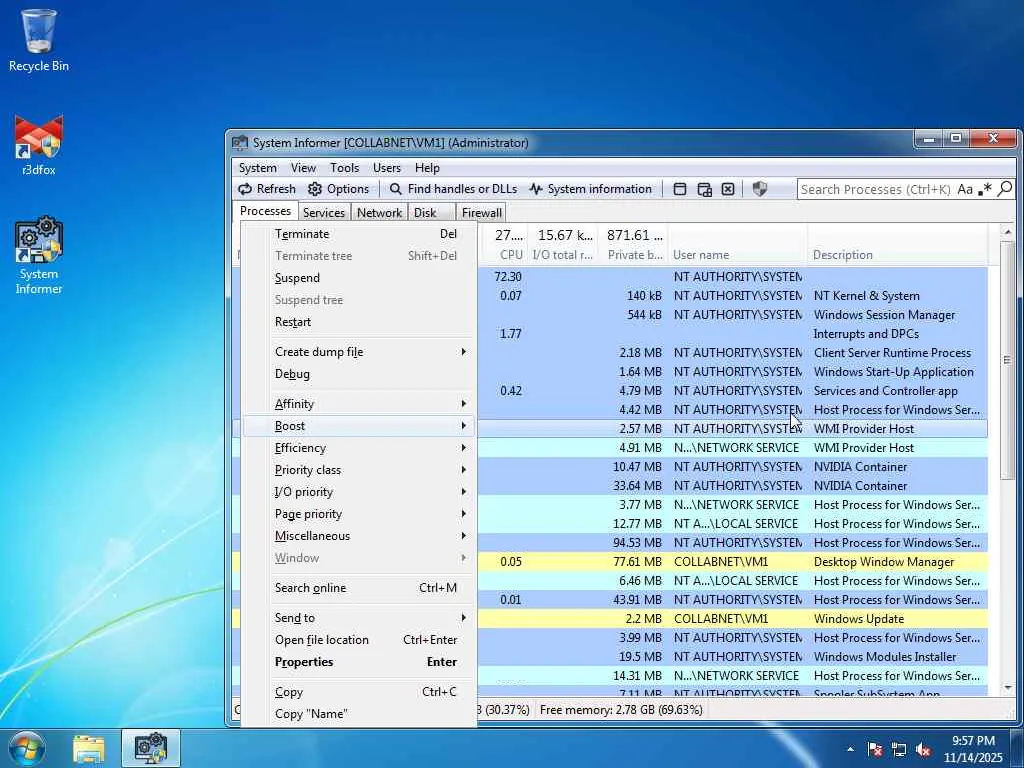1024x768 pixels.
Task: Open the Users menu
Action: [x=387, y=168]
